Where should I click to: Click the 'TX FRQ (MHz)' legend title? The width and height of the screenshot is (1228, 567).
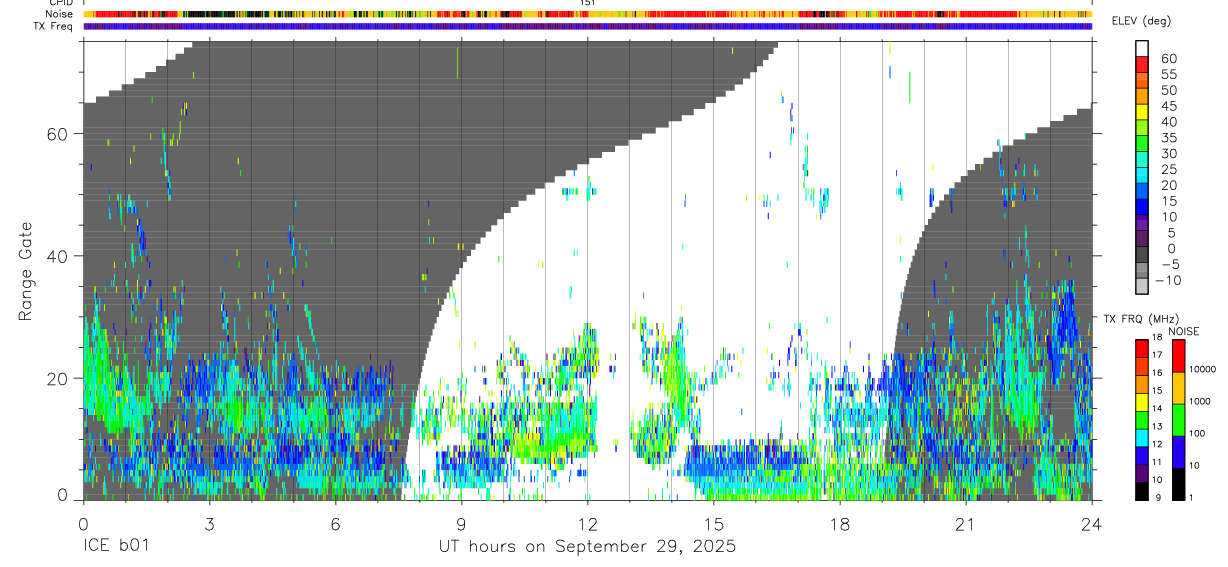pyautogui.click(x=1140, y=319)
